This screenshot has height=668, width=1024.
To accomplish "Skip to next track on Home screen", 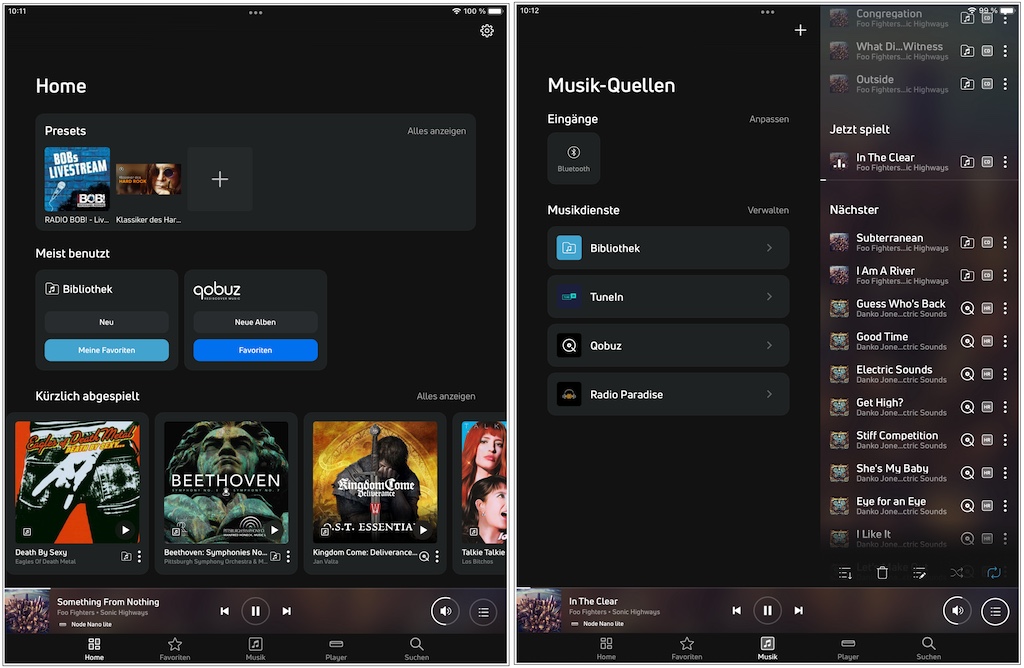I will coord(286,611).
